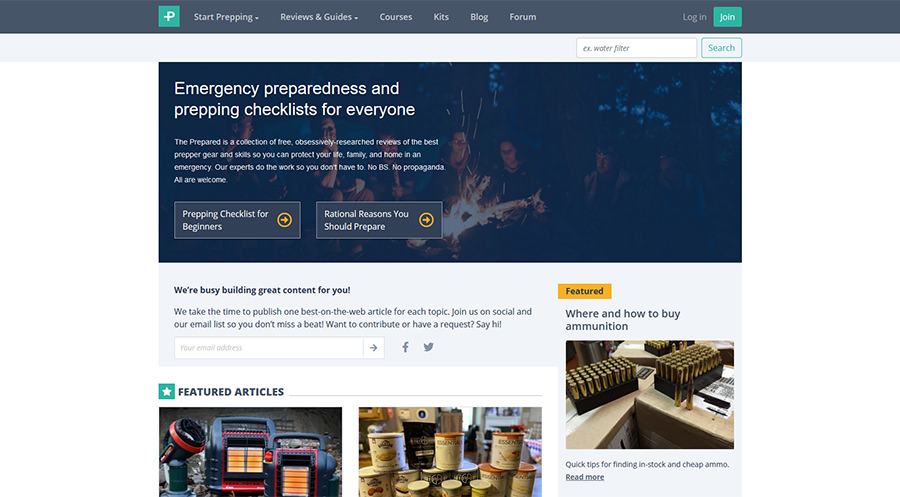Open the Twitter social icon

[428, 347]
